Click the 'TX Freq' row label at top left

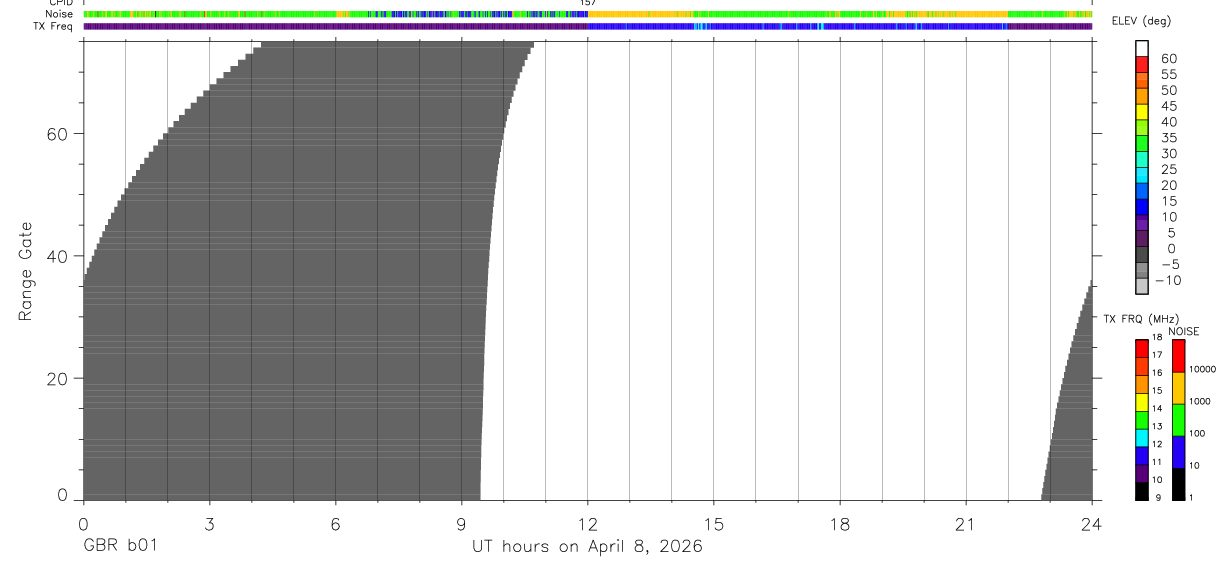pos(55,26)
